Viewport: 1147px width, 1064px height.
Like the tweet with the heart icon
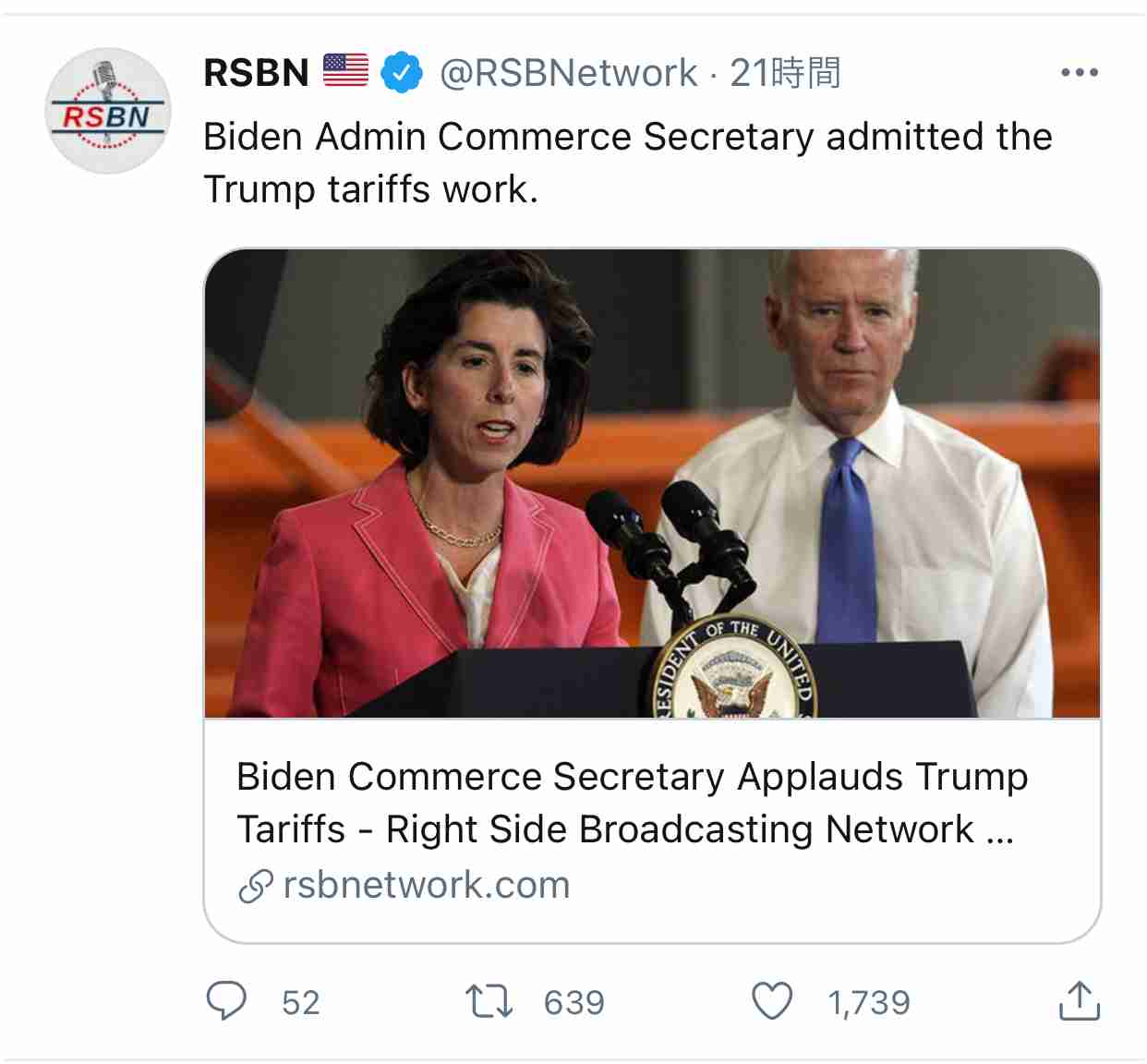[772, 1001]
